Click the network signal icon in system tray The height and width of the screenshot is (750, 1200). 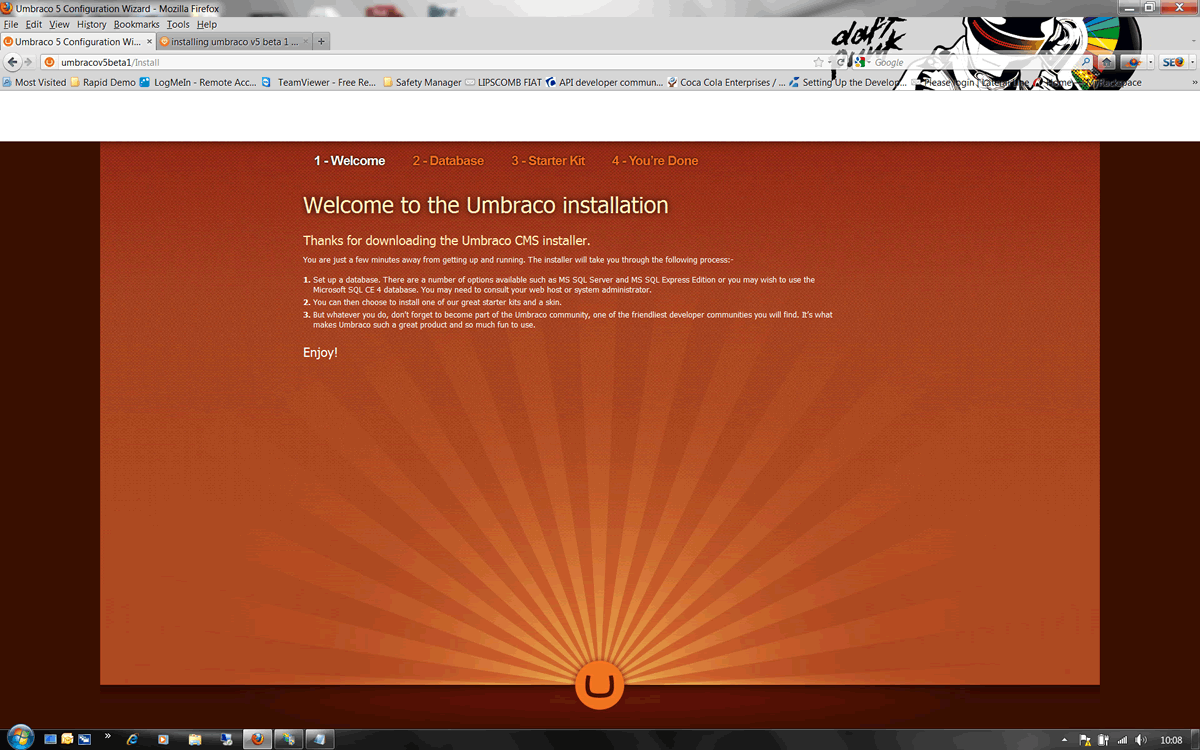1122,740
